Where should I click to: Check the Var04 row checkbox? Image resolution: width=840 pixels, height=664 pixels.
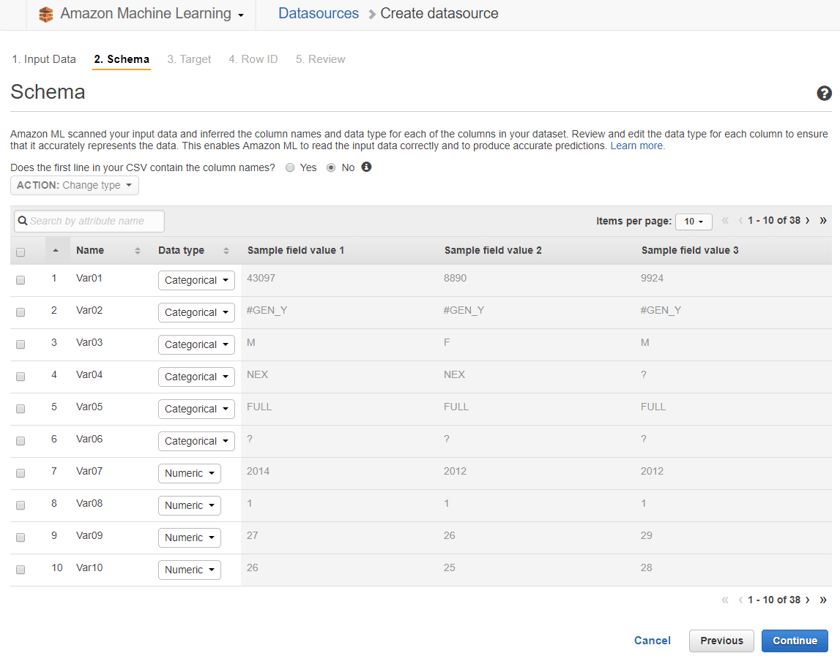tap(20, 376)
